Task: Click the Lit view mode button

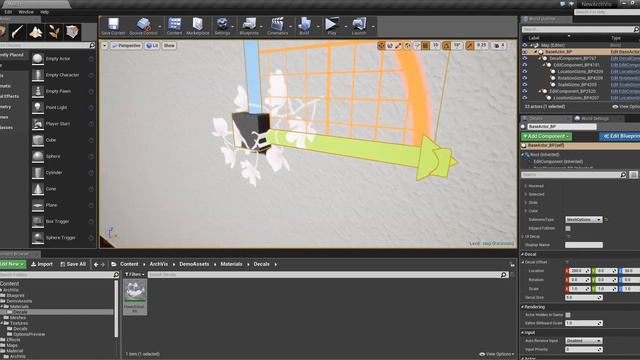Action: click(152, 46)
